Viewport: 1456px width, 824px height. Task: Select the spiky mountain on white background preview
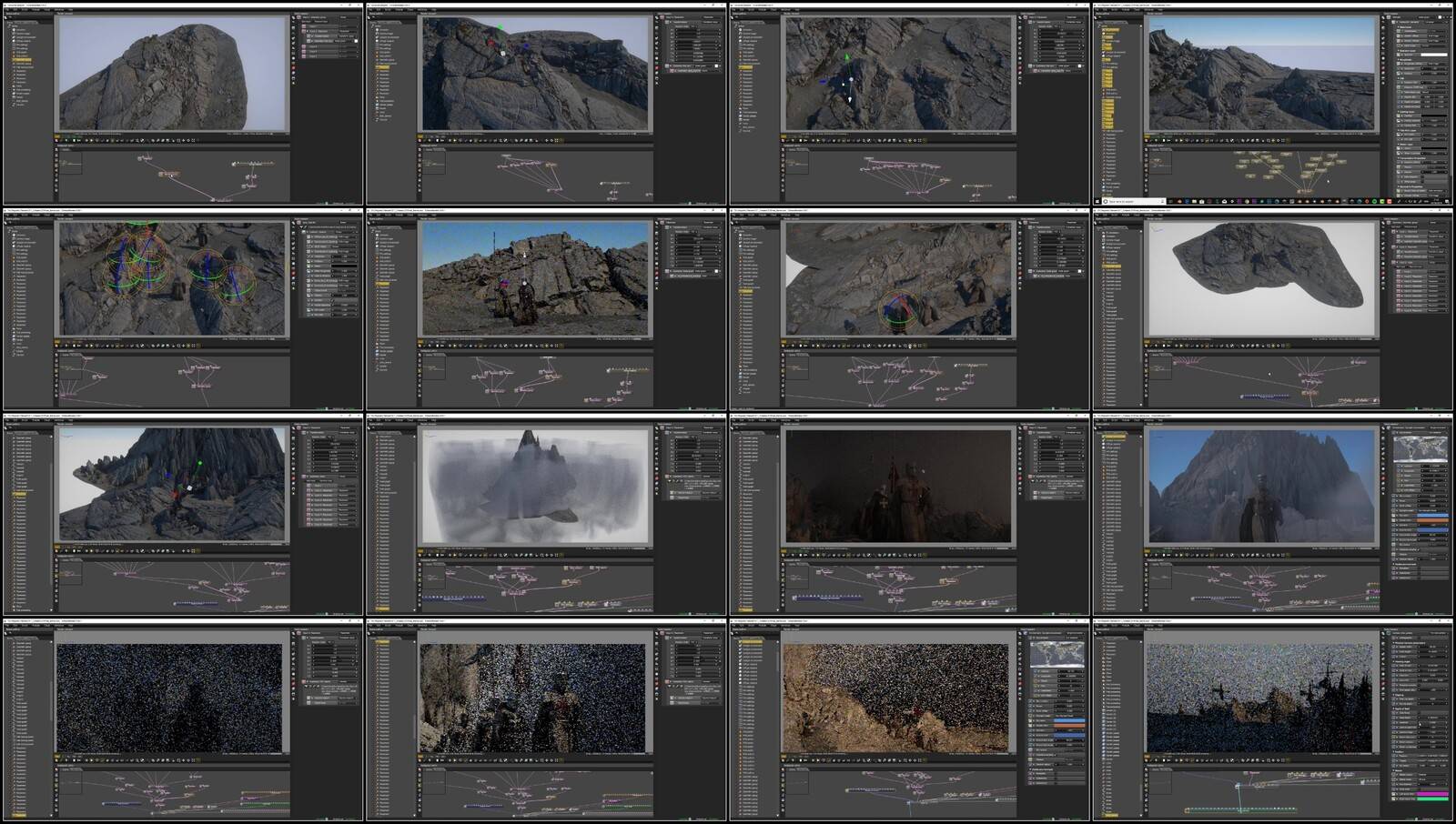[x=173, y=485]
